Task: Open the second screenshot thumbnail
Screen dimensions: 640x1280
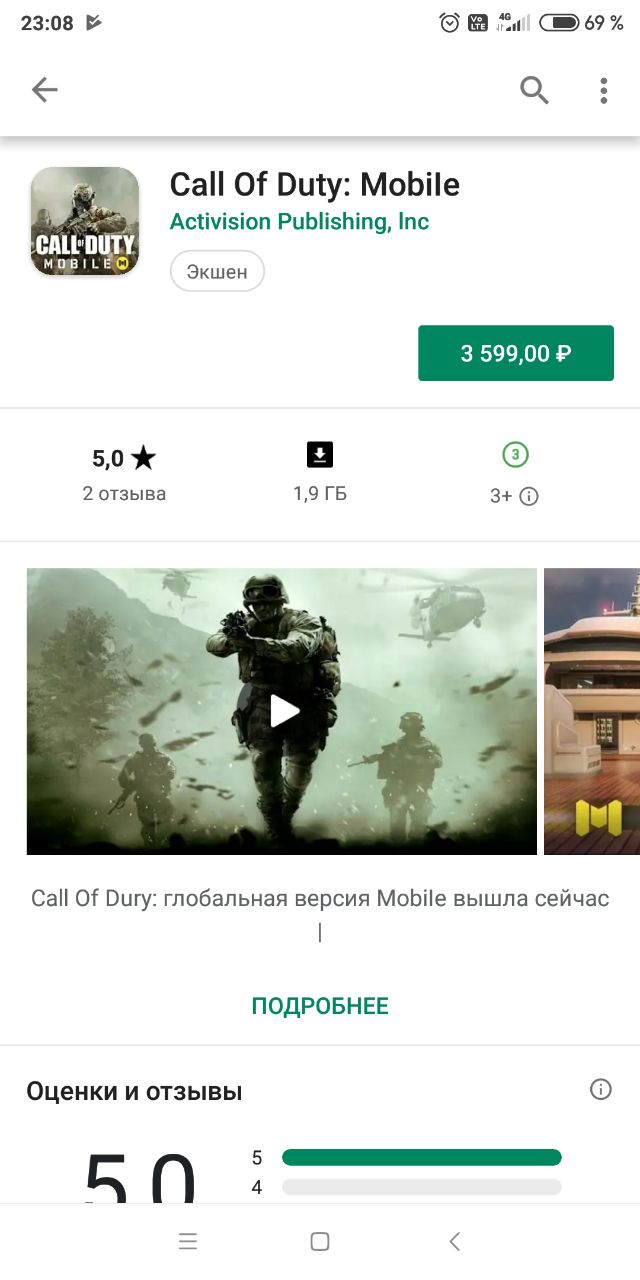Action: click(592, 711)
